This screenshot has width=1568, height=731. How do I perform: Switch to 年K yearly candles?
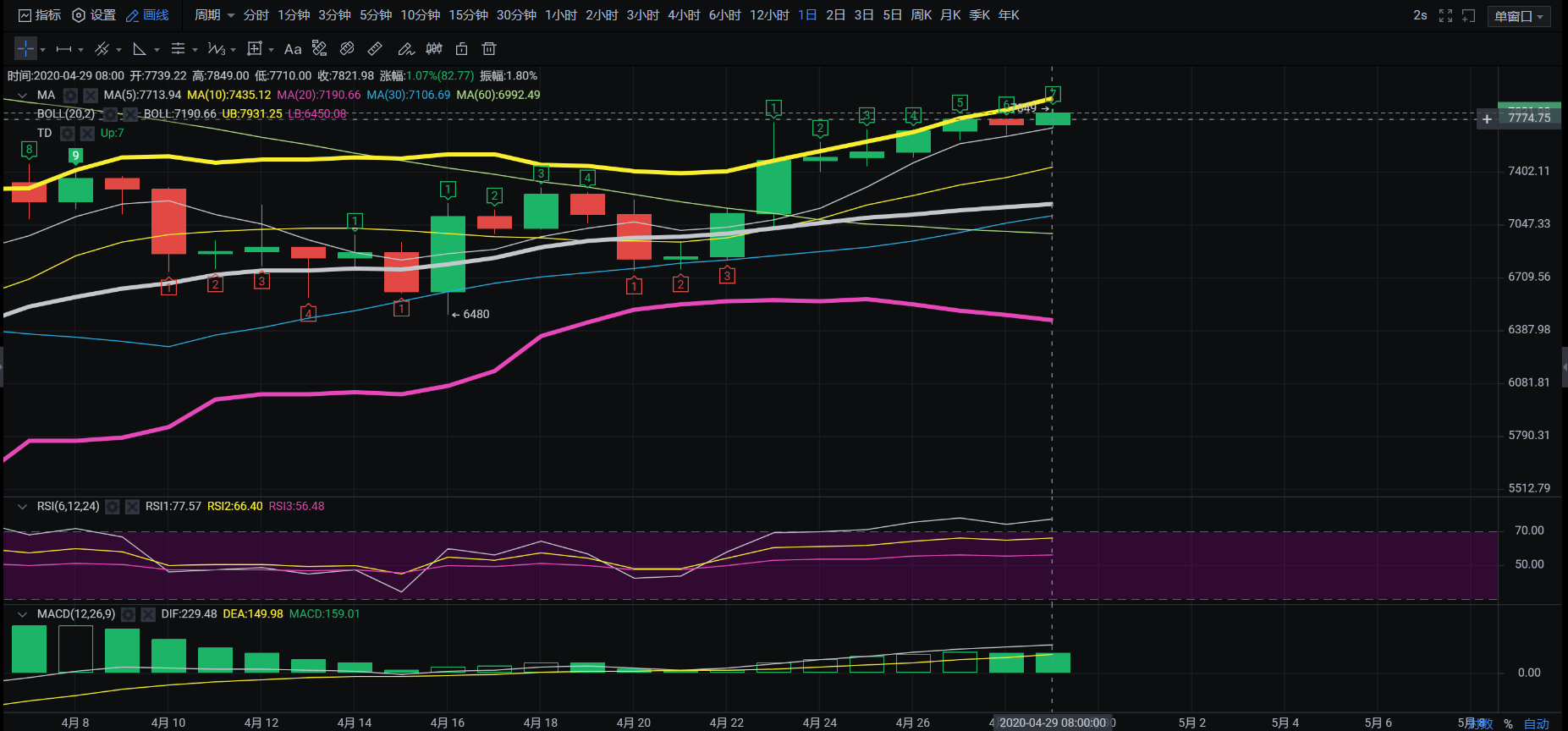[x=1009, y=15]
